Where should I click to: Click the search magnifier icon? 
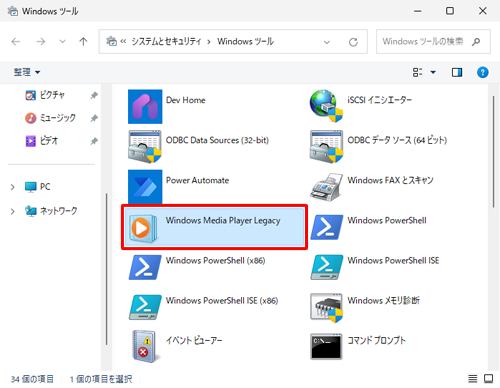click(476, 42)
